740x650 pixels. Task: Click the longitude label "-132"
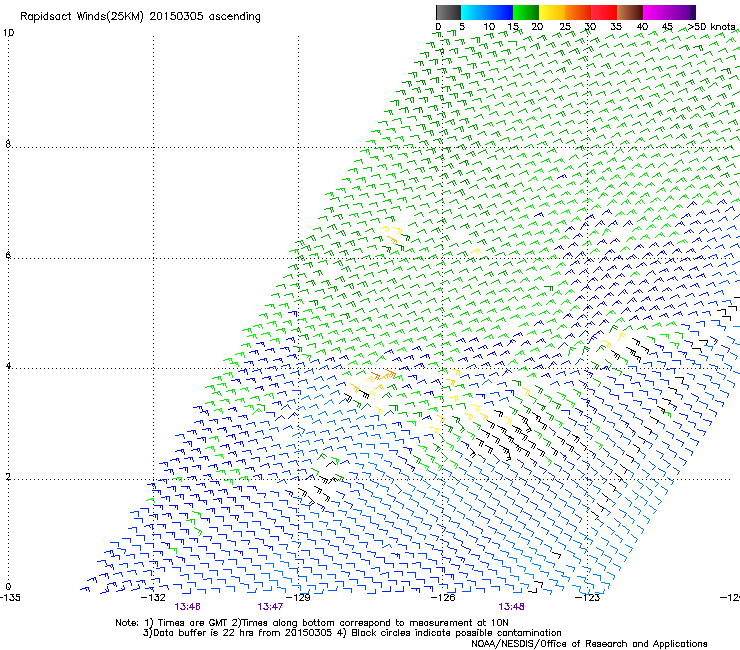(x=153, y=598)
